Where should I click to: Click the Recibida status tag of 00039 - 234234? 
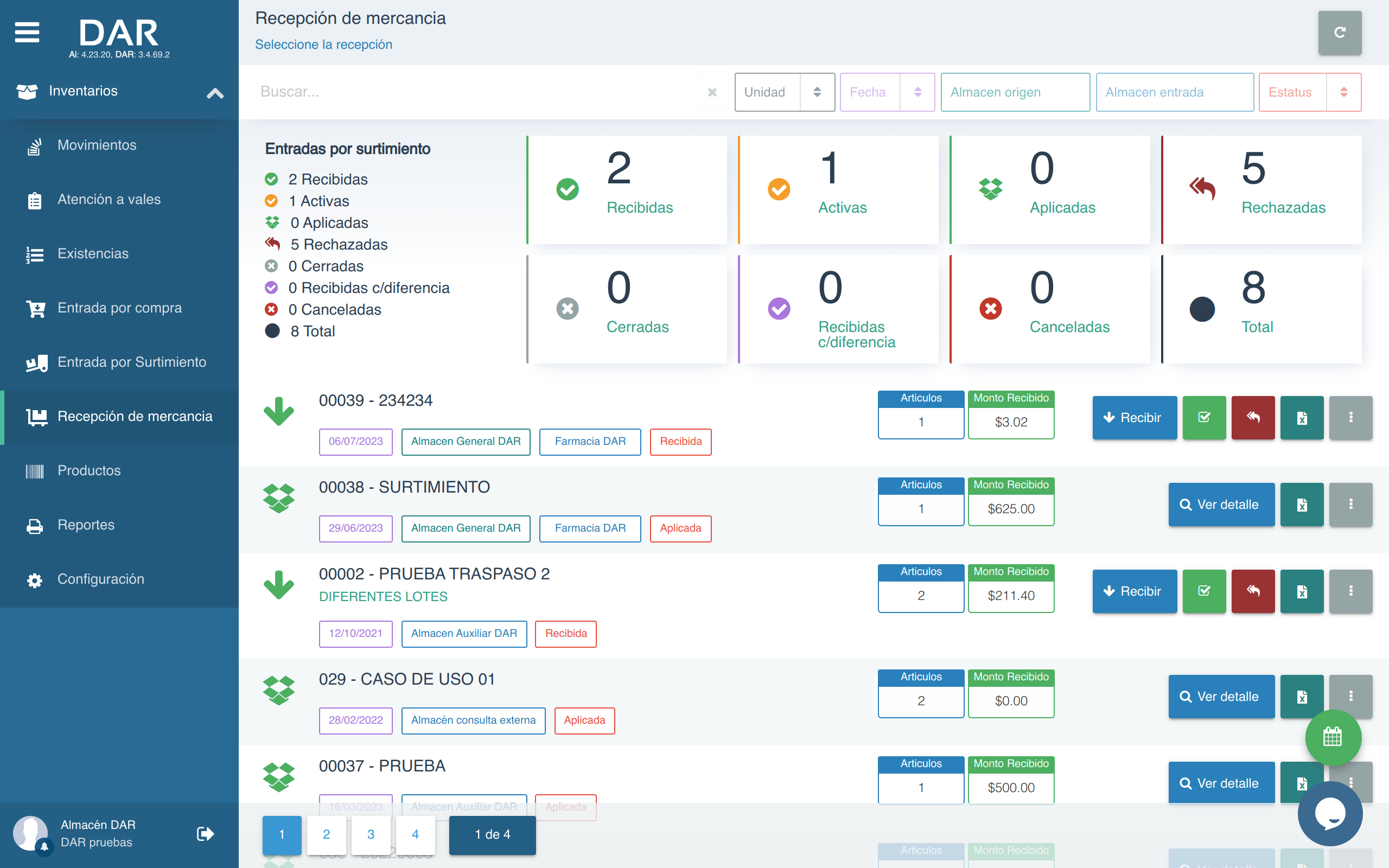[x=681, y=442]
